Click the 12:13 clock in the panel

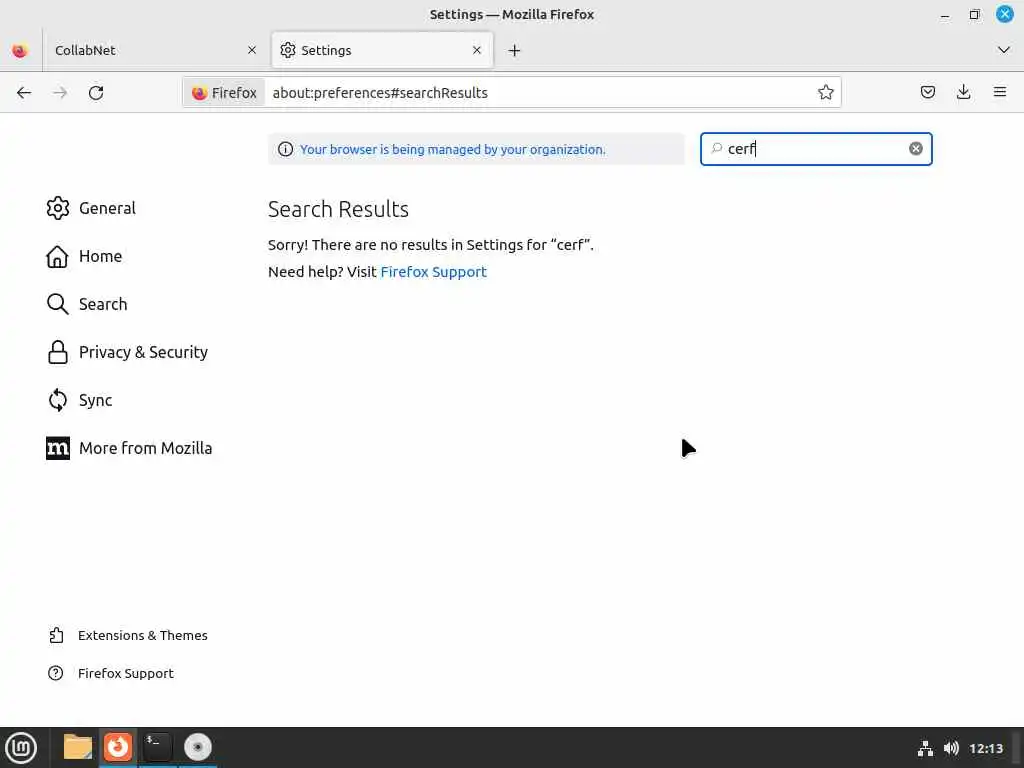[x=985, y=748]
